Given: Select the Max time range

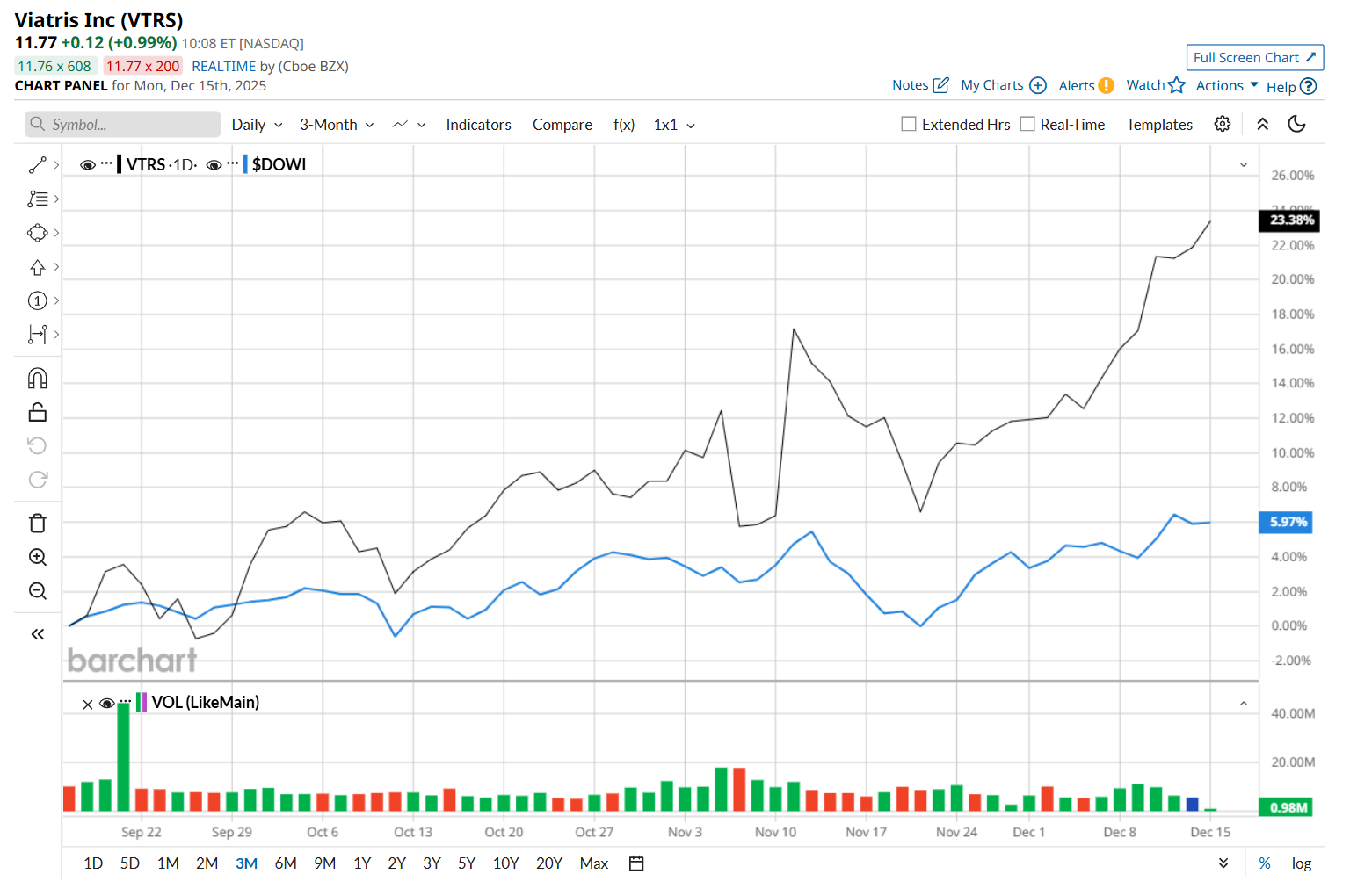Looking at the screenshot, I should coord(594,863).
